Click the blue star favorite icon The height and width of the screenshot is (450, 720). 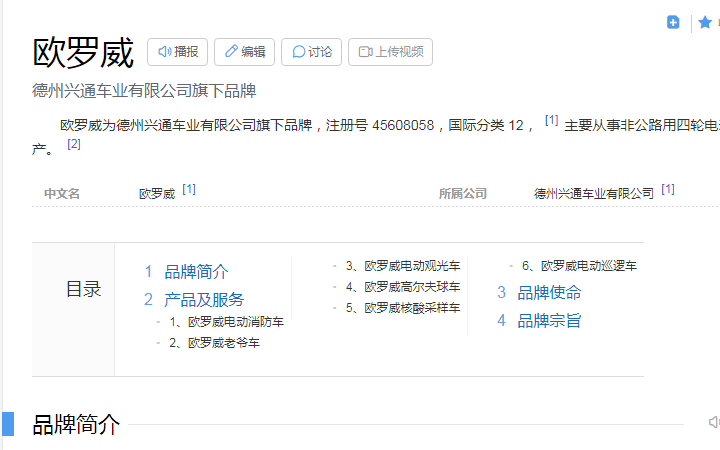point(705,22)
